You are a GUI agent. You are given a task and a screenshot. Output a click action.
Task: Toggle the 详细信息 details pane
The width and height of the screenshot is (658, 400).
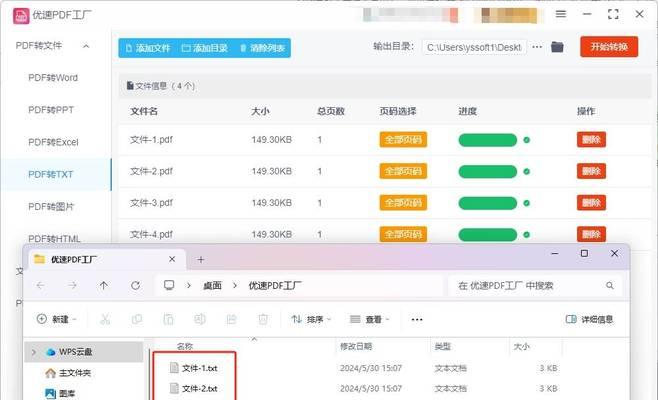tap(589, 319)
